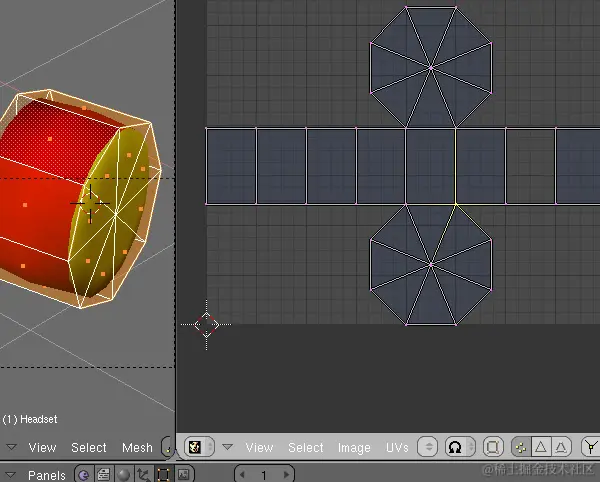Decrease the frame number with left arrow
This screenshot has width=600, height=482.
(242, 475)
